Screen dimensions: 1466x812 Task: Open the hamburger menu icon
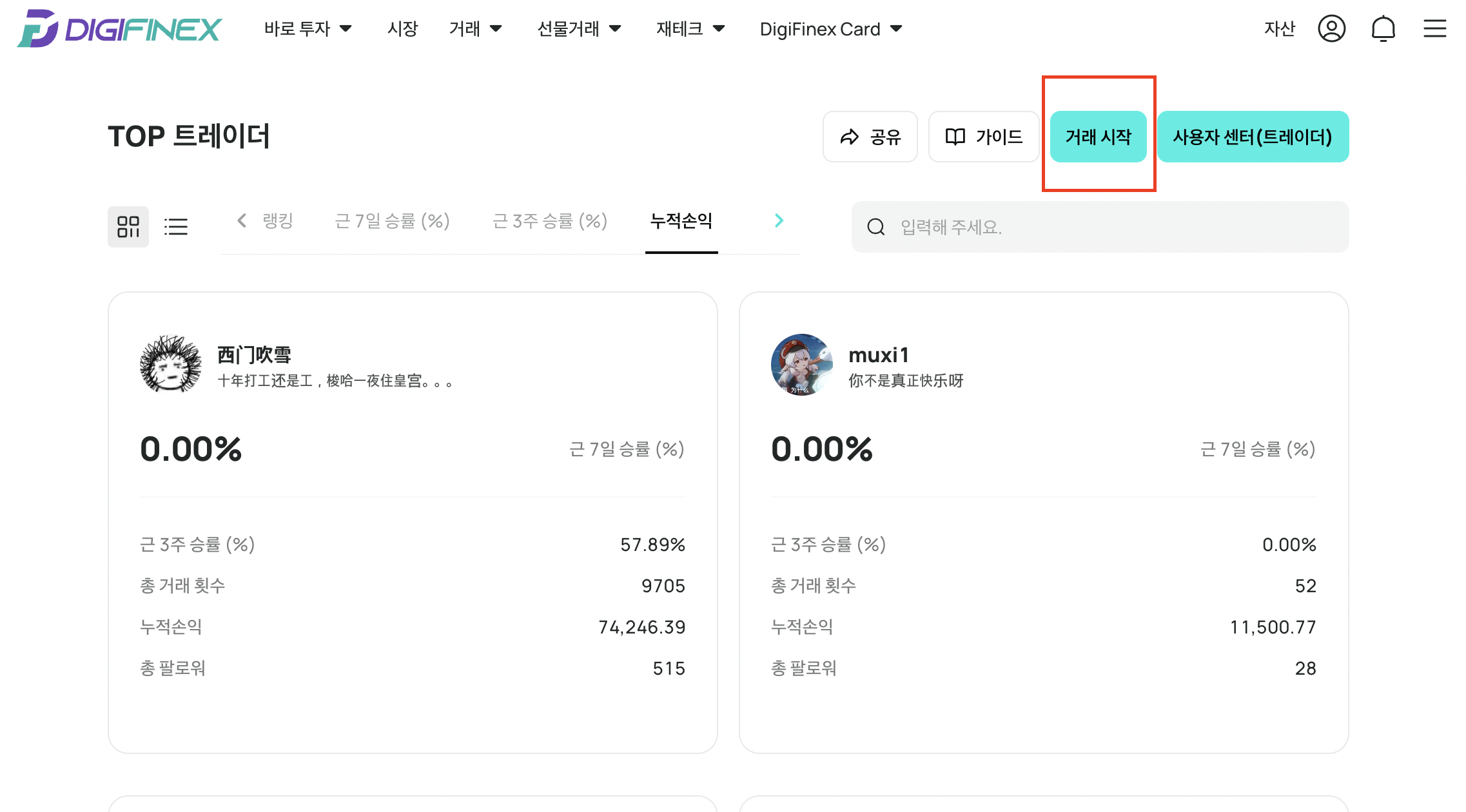coord(1434,28)
